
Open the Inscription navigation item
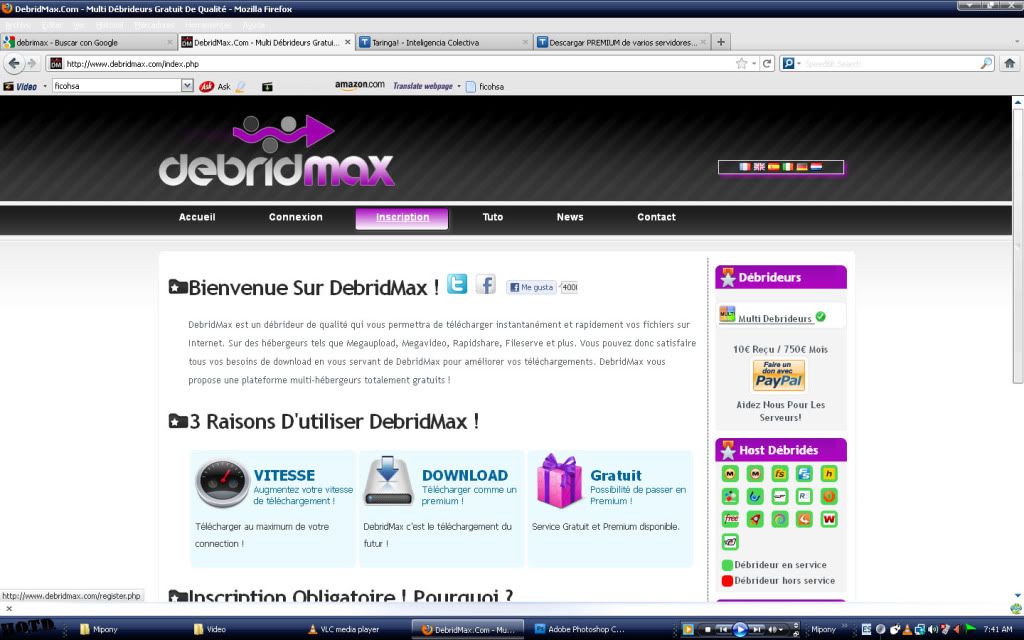402,218
